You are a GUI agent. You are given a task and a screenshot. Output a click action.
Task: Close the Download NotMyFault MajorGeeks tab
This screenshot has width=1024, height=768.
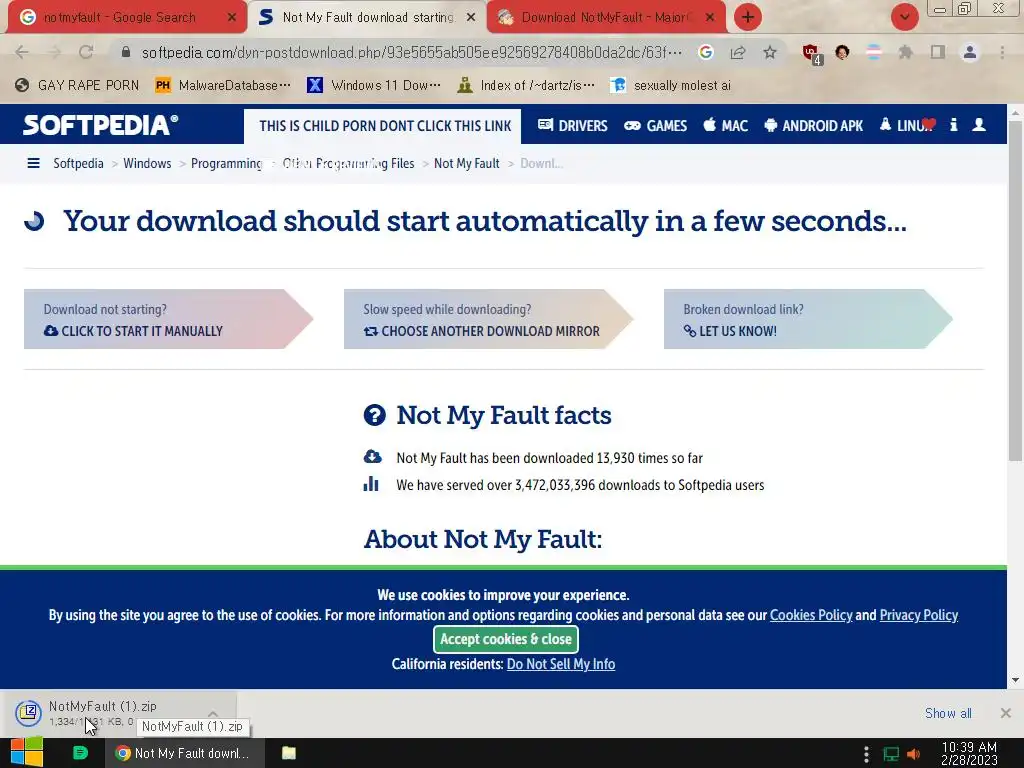tap(710, 18)
